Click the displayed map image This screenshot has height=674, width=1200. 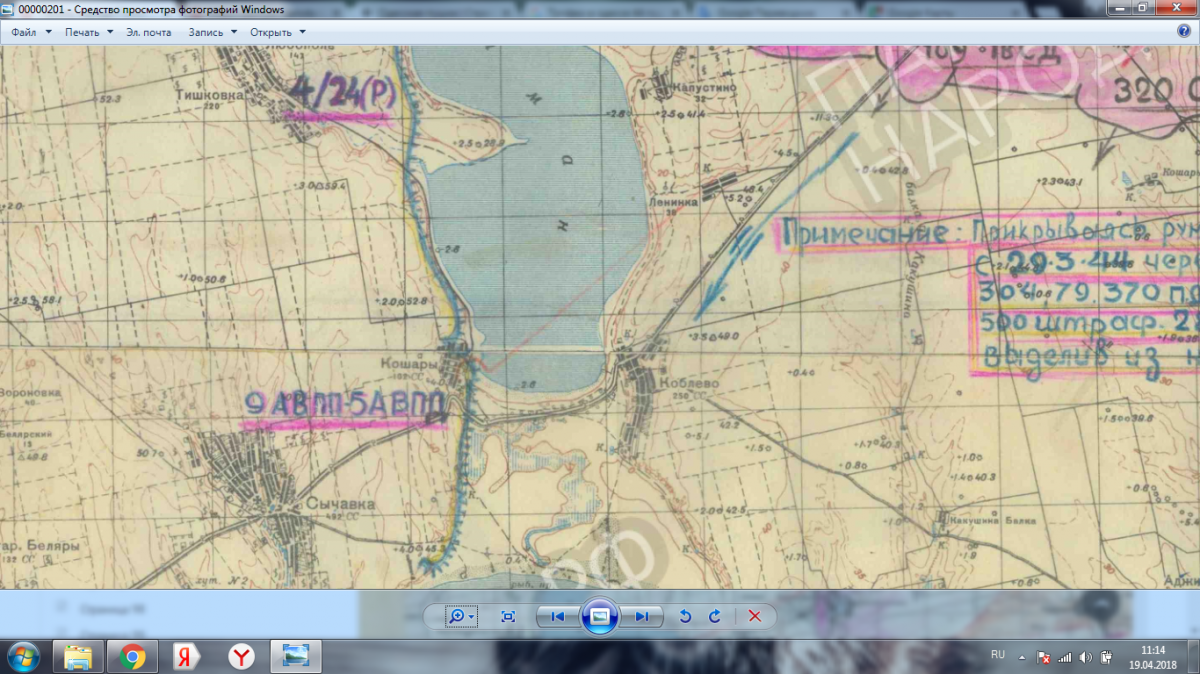coord(600,316)
